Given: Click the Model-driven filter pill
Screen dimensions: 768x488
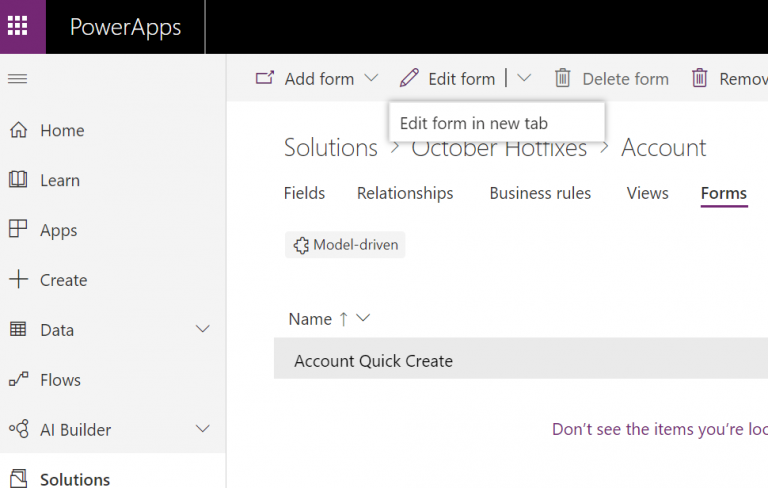Looking at the screenshot, I should click(345, 244).
